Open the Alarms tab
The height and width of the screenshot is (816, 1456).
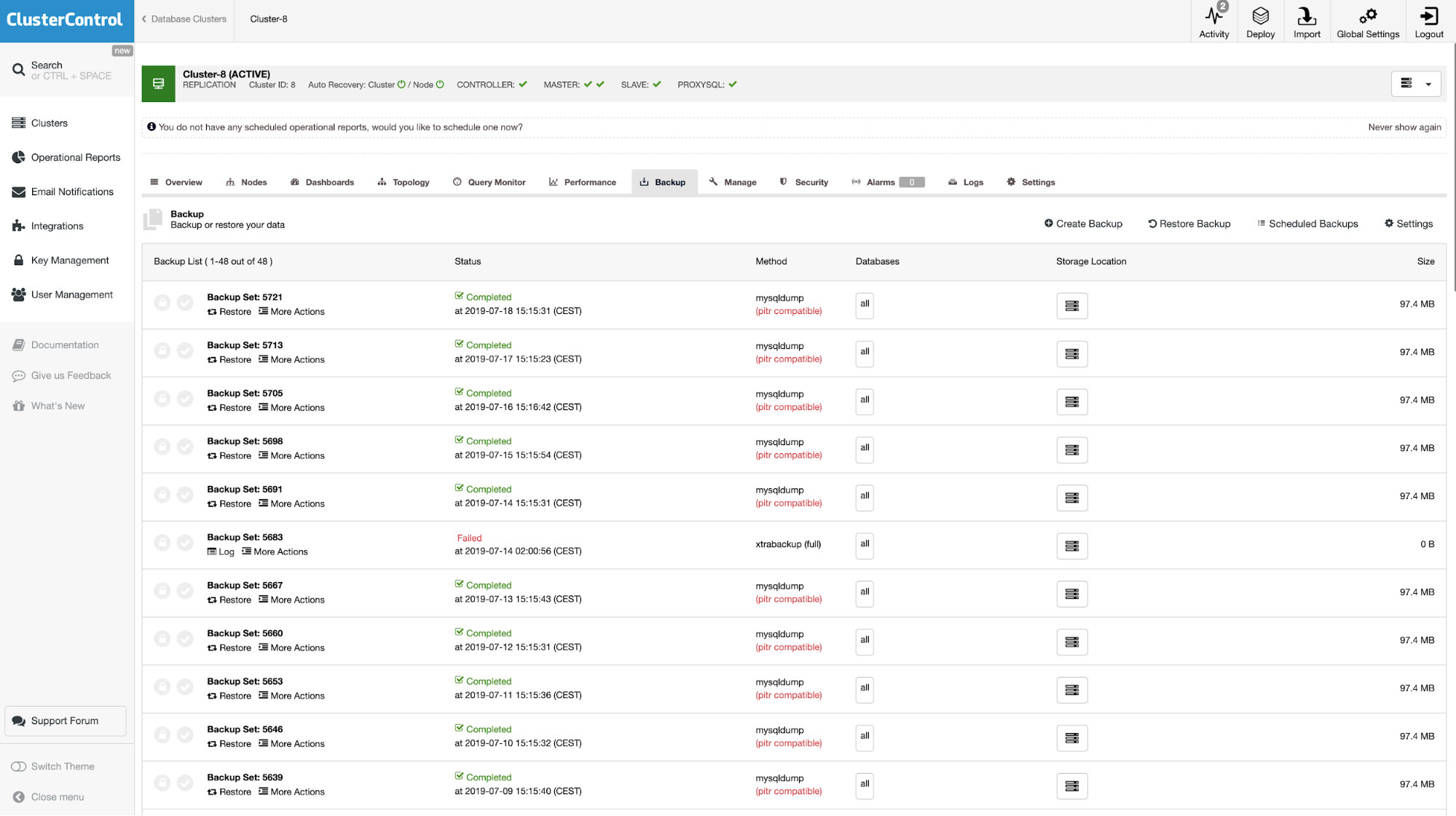click(888, 182)
